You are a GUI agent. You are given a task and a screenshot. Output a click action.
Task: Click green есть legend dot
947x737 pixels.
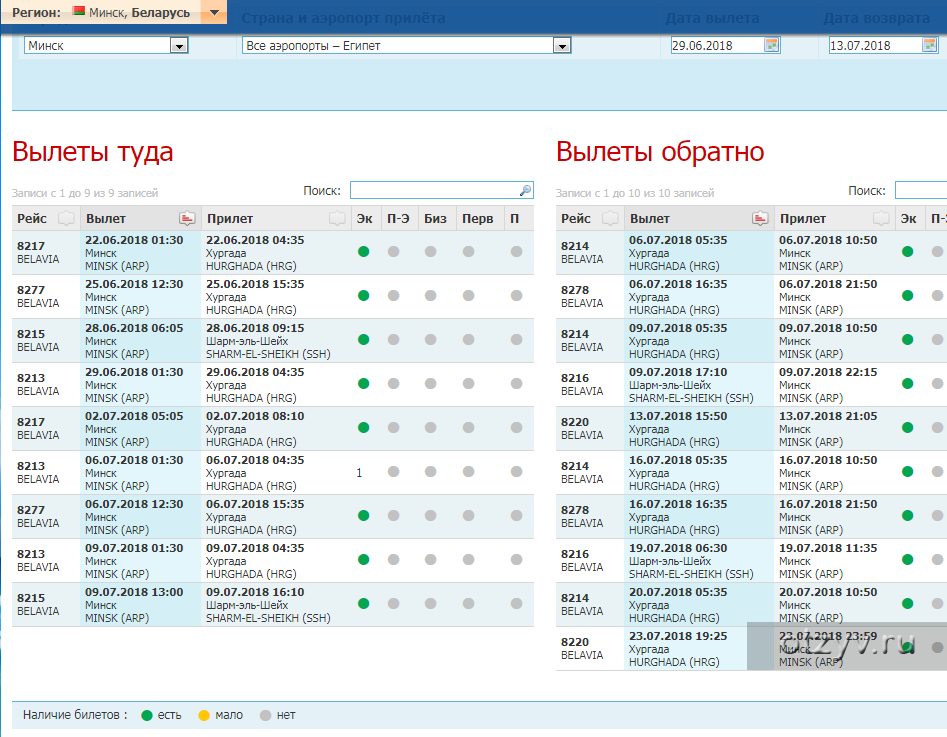pyautogui.click(x=147, y=715)
